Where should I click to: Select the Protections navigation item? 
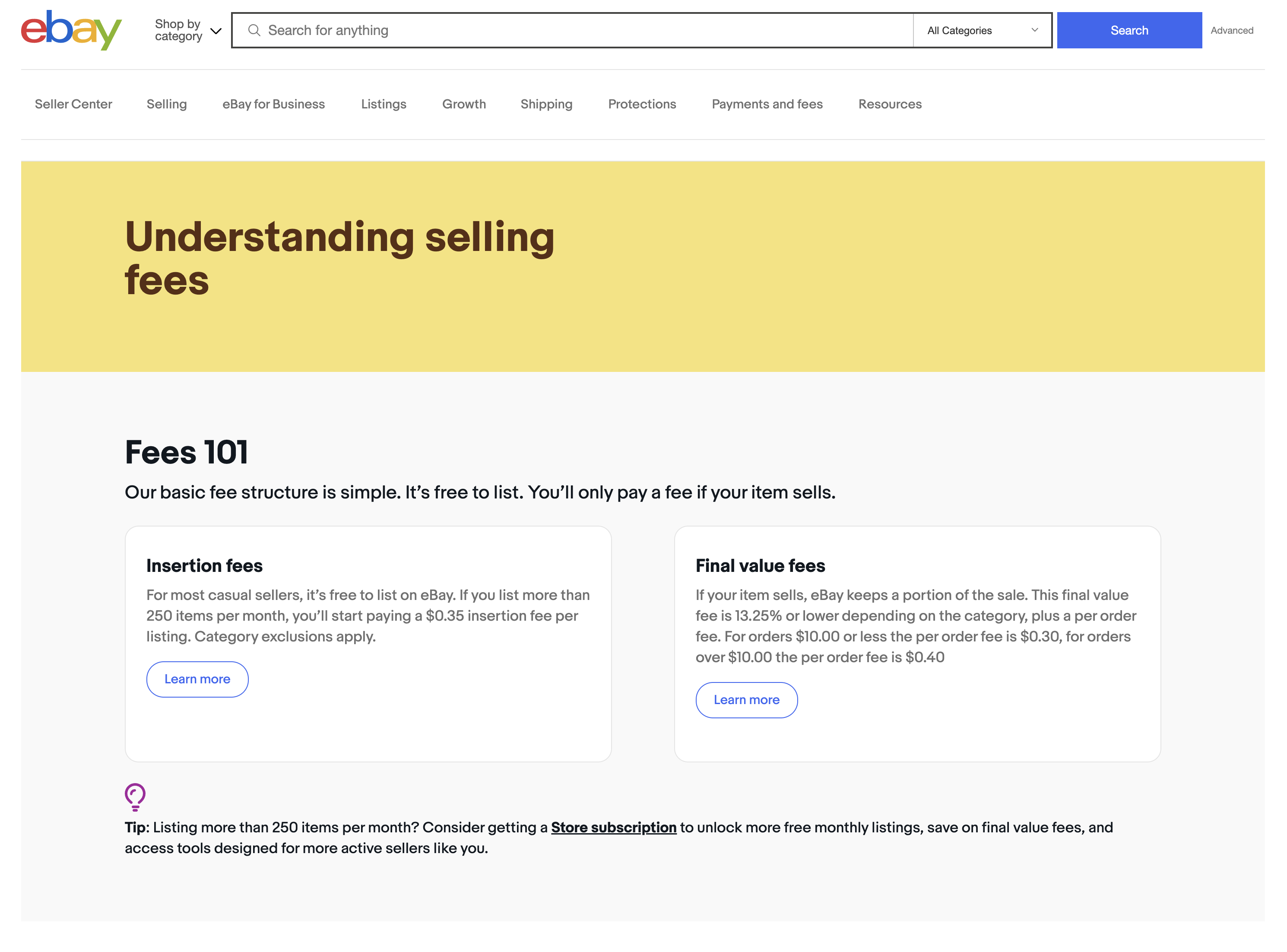(642, 104)
